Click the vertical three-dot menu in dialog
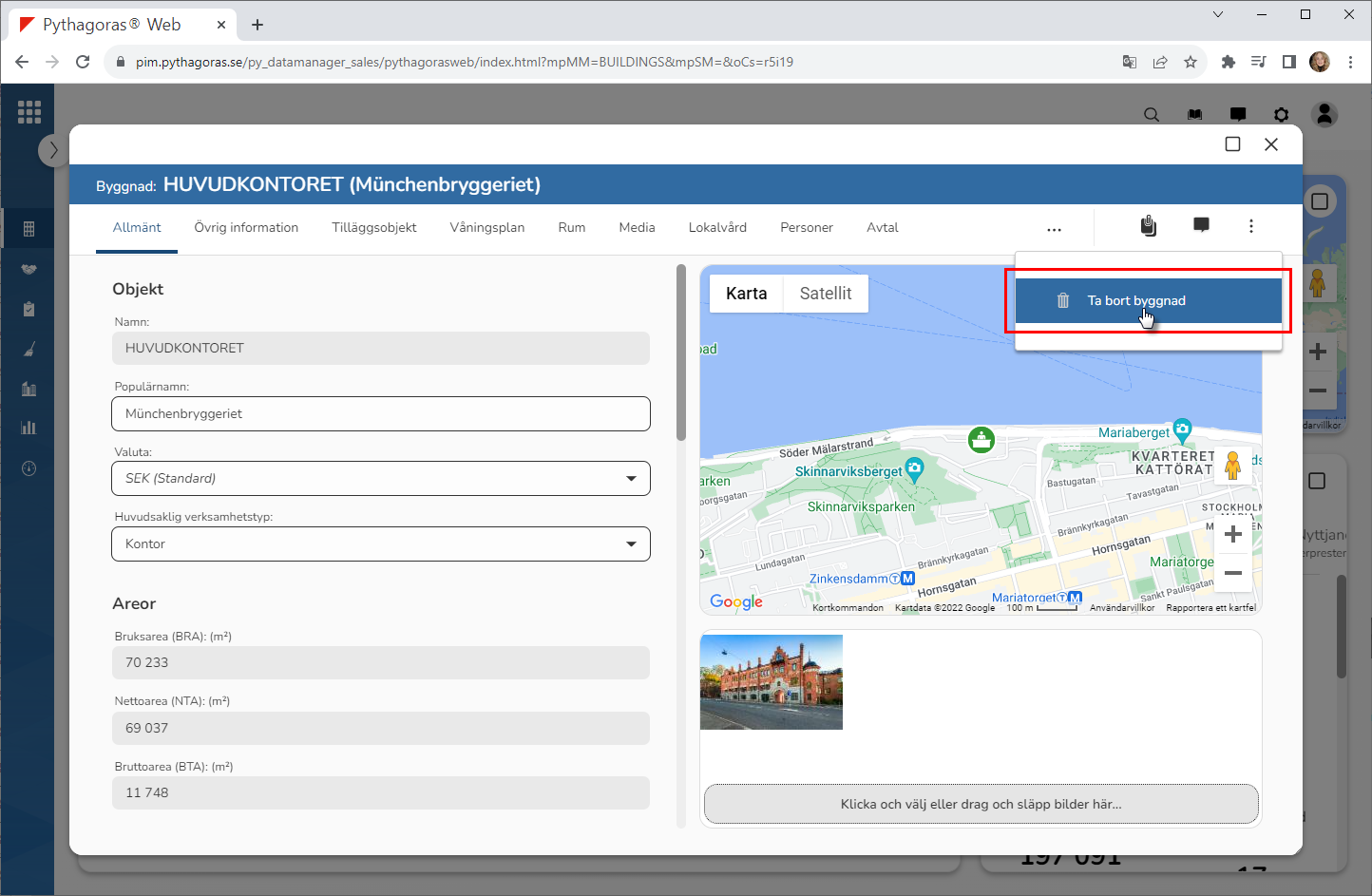This screenshot has height=896, width=1372. click(1250, 226)
